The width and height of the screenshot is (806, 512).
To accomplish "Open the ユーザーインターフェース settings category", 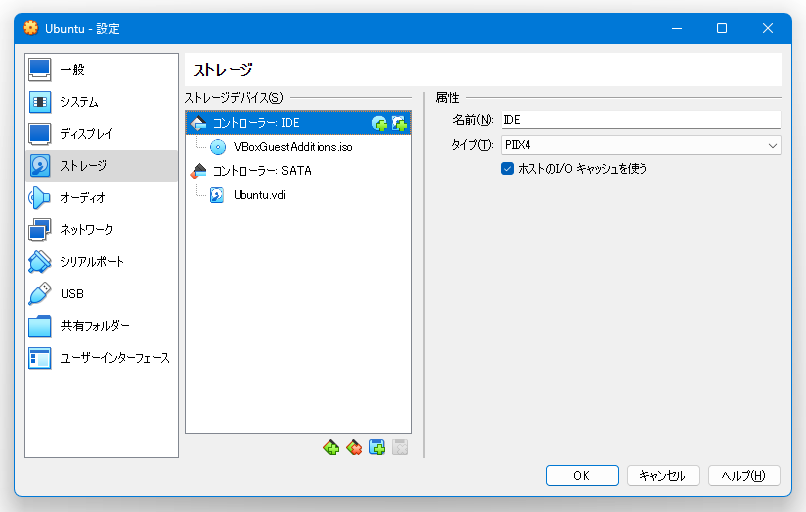I will tap(101, 358).
